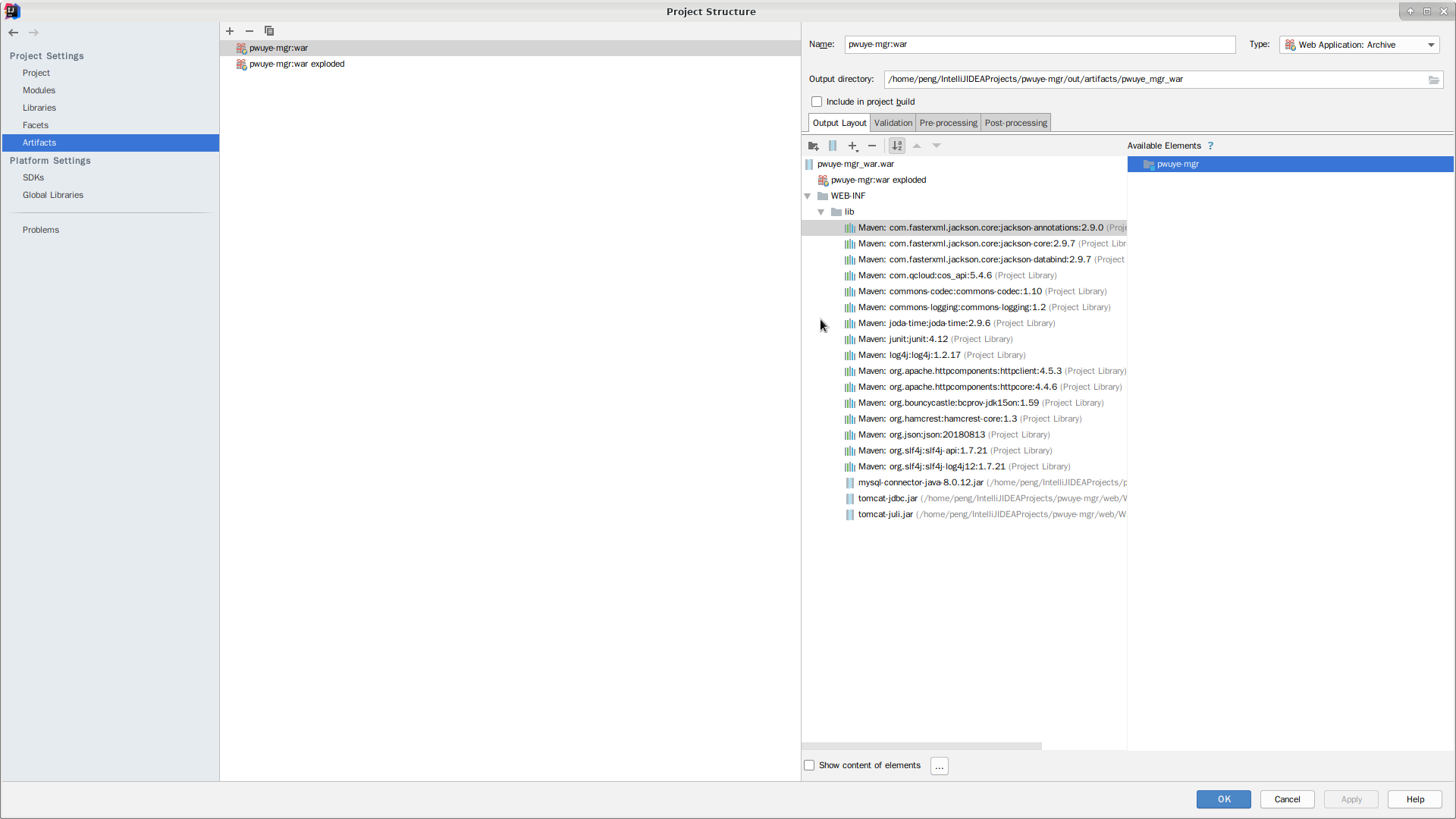
Task: Collapse the lib tree node
Action: [821, 212]
